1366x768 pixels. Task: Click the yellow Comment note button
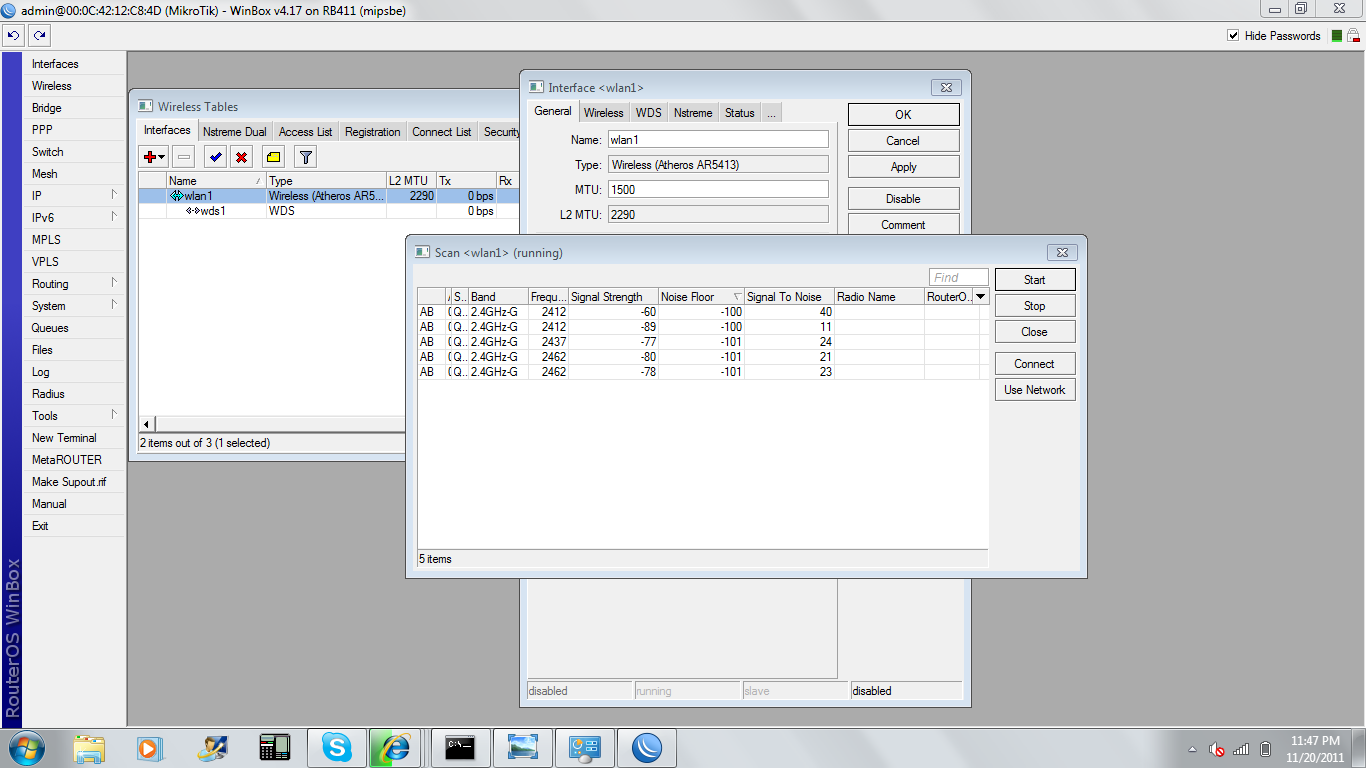(x=273, y=157)
